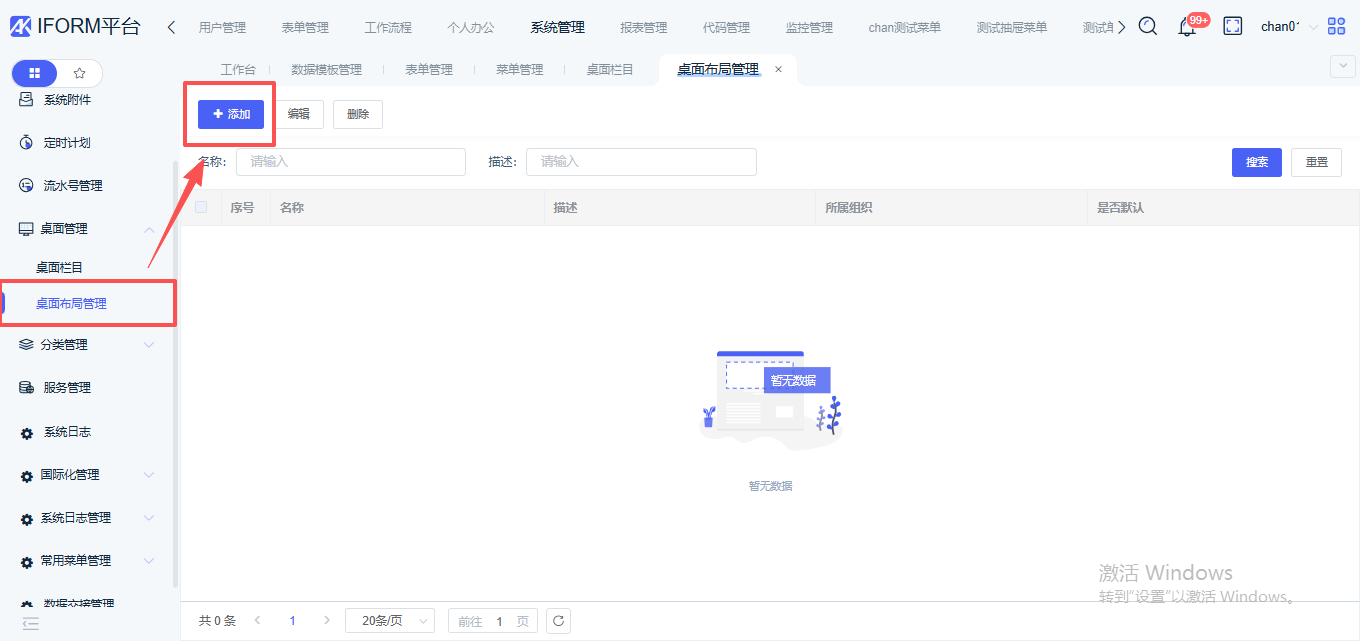The image size is (1360, 641).
Task: Click the 添加 button
Action: click(230, 114)
